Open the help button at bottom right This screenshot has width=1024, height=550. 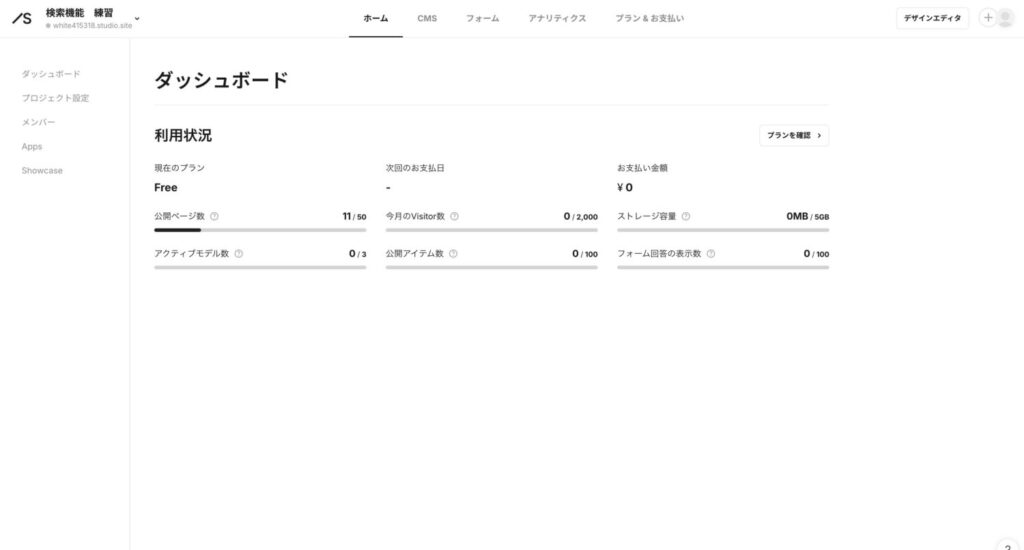point(1007,543)
